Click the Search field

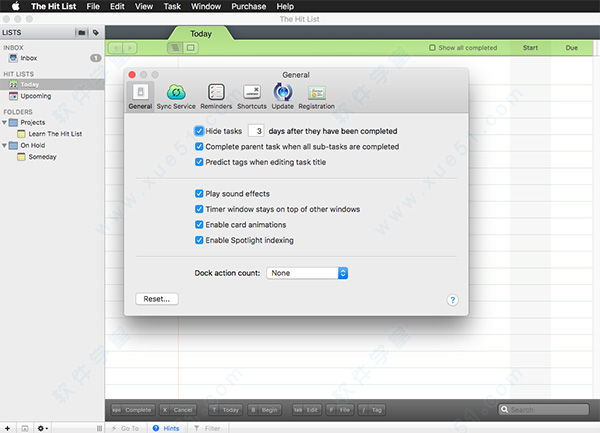tap(543, 410)
